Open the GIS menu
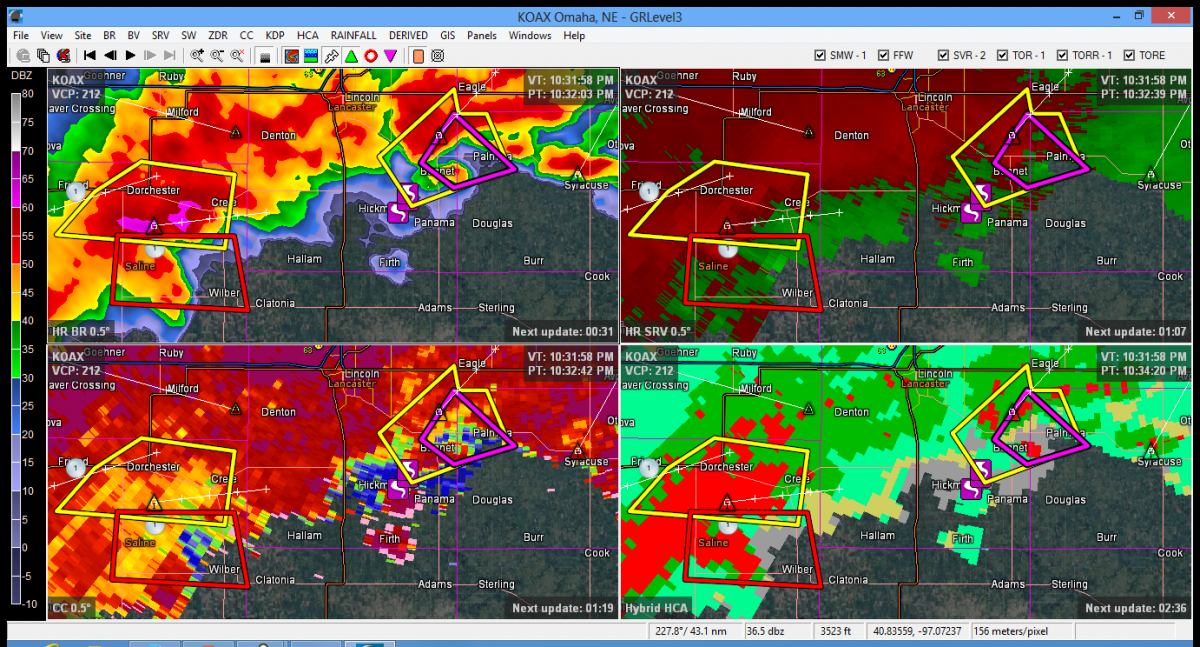The image size is (1200, 647). tap(447, 35)
